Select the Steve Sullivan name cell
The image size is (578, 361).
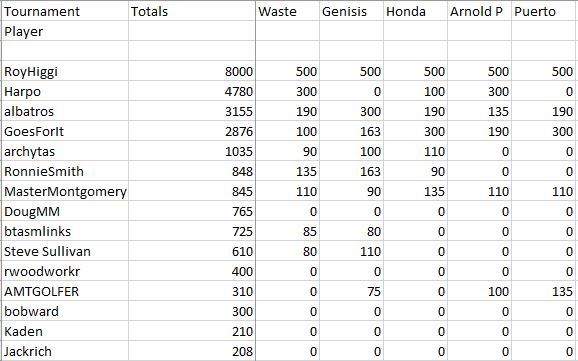[65, 251]
